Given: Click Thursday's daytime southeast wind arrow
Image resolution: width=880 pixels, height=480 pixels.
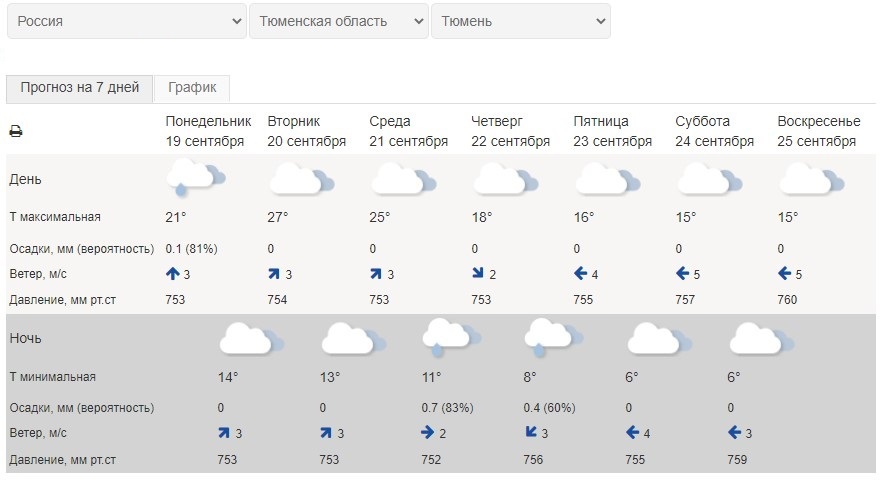Looking at the screenshot, I should coord(478,274).
